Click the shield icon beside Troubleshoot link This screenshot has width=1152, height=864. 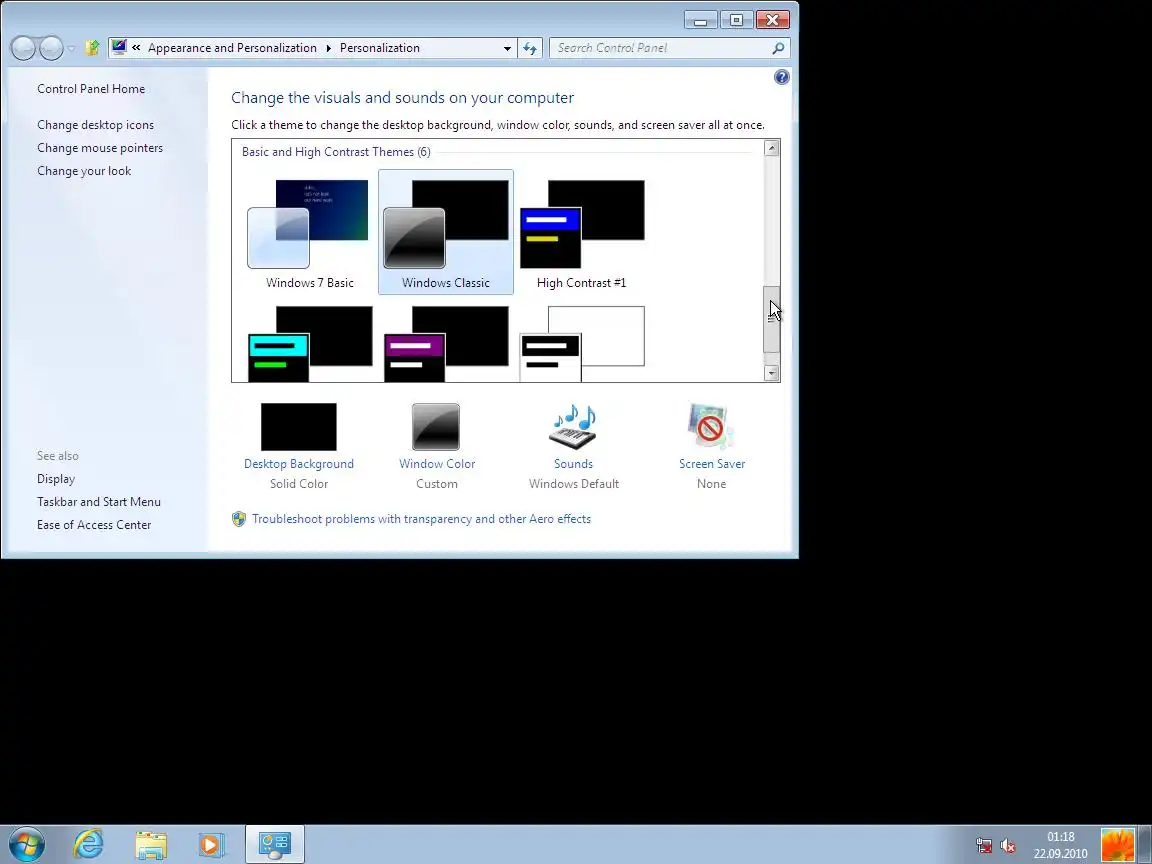coord(239,519)
